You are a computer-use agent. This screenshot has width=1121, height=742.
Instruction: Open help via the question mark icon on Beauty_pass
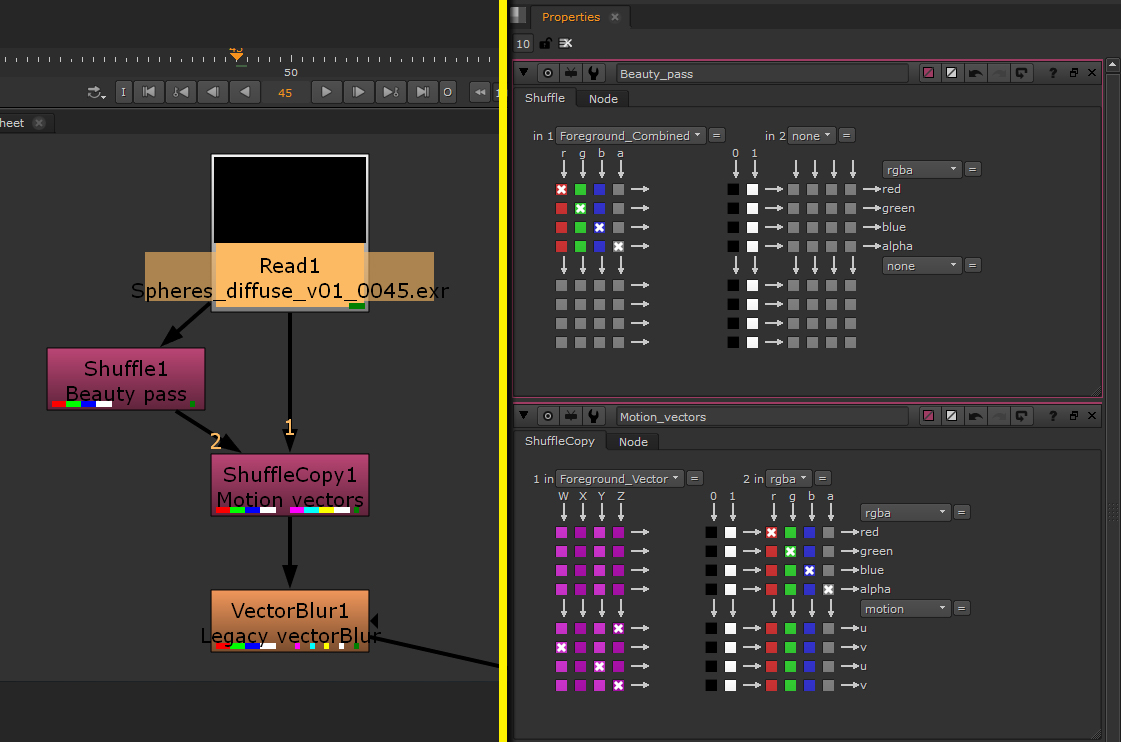[1053, 72]
